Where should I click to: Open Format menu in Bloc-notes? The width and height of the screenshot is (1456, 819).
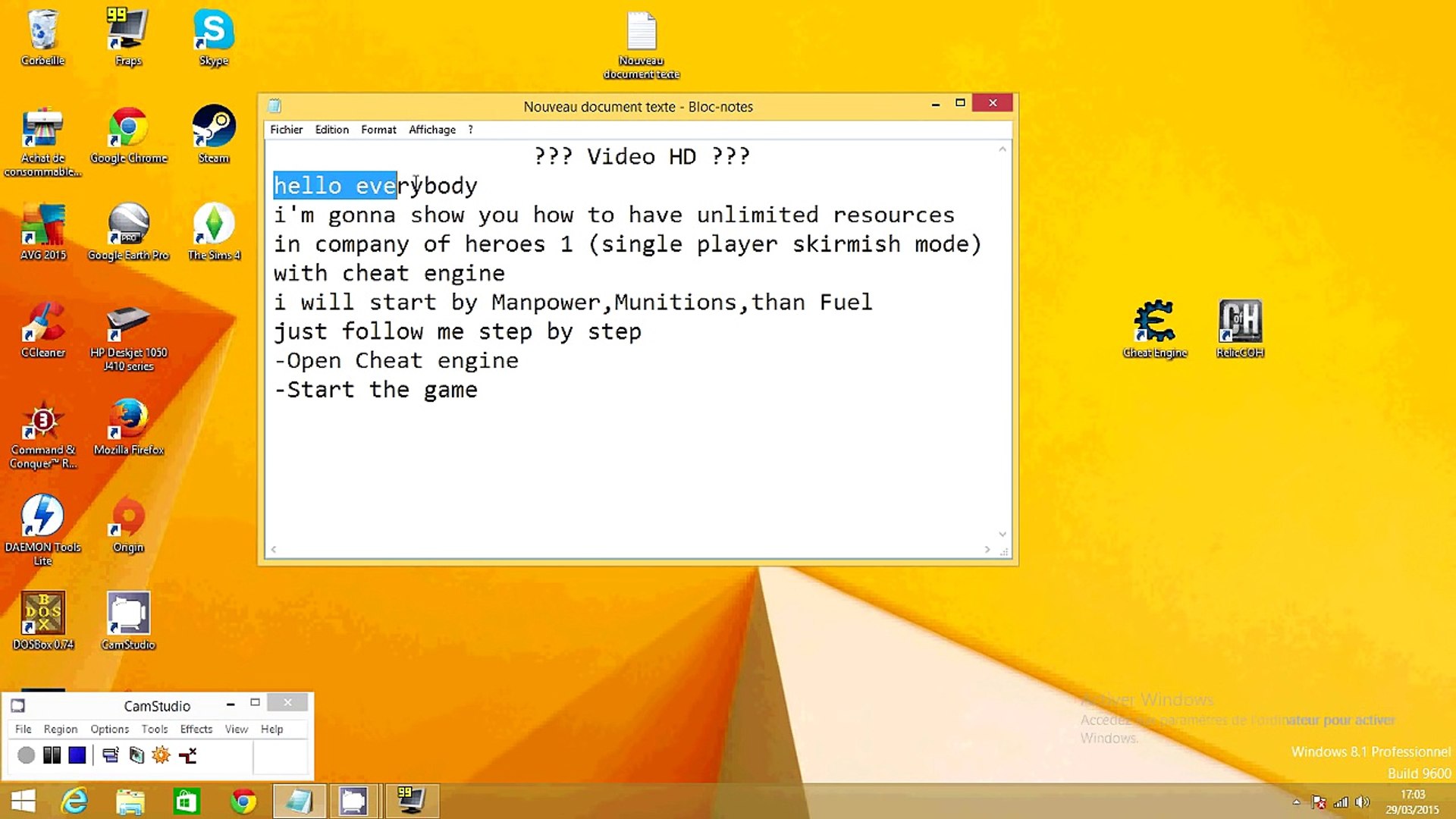(x=378, y=129)
